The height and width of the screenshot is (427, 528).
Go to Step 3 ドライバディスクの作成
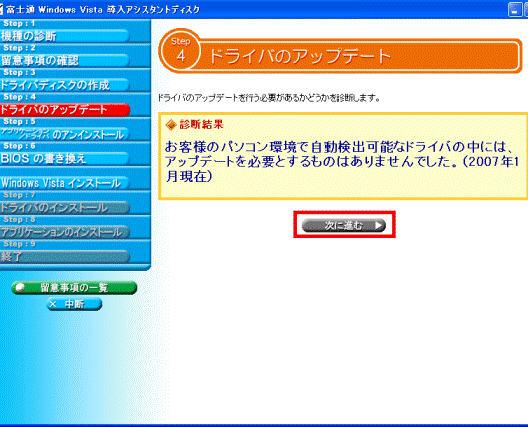point(65,85)
